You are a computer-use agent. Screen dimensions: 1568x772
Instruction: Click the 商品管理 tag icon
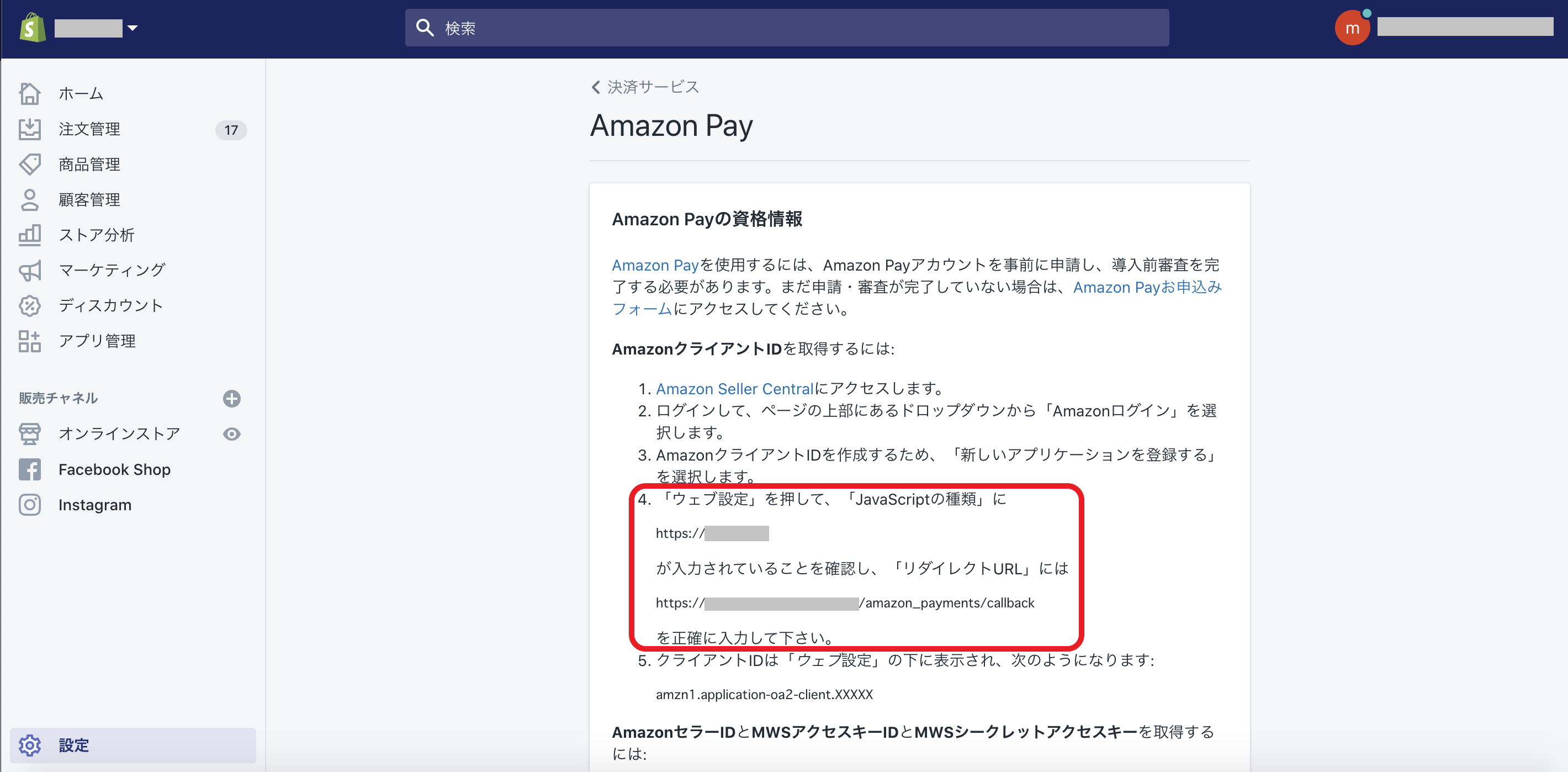[x=29, y=165]
